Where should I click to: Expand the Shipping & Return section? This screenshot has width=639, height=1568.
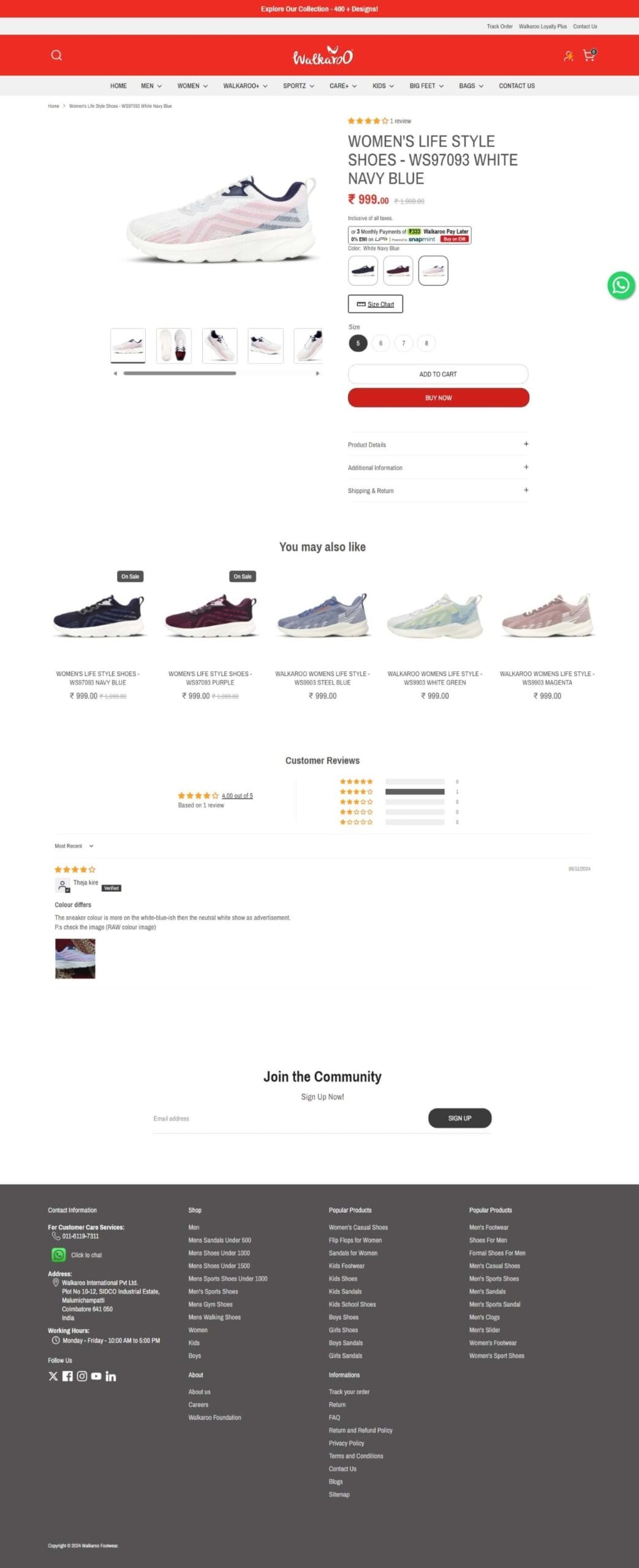[x=438, y=491]
